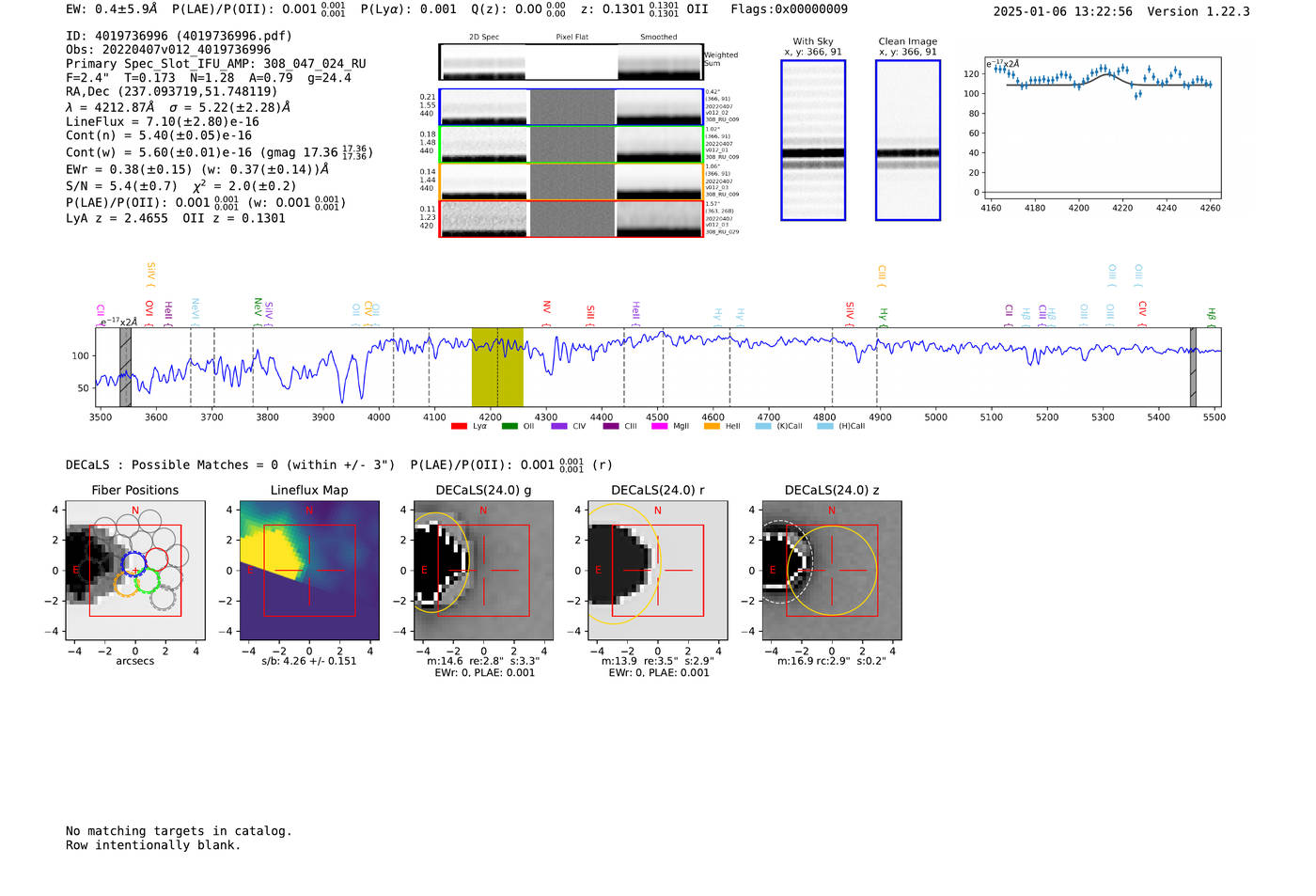Click the DECaLS Possible Matches = 0 line

tap(230, 465)
